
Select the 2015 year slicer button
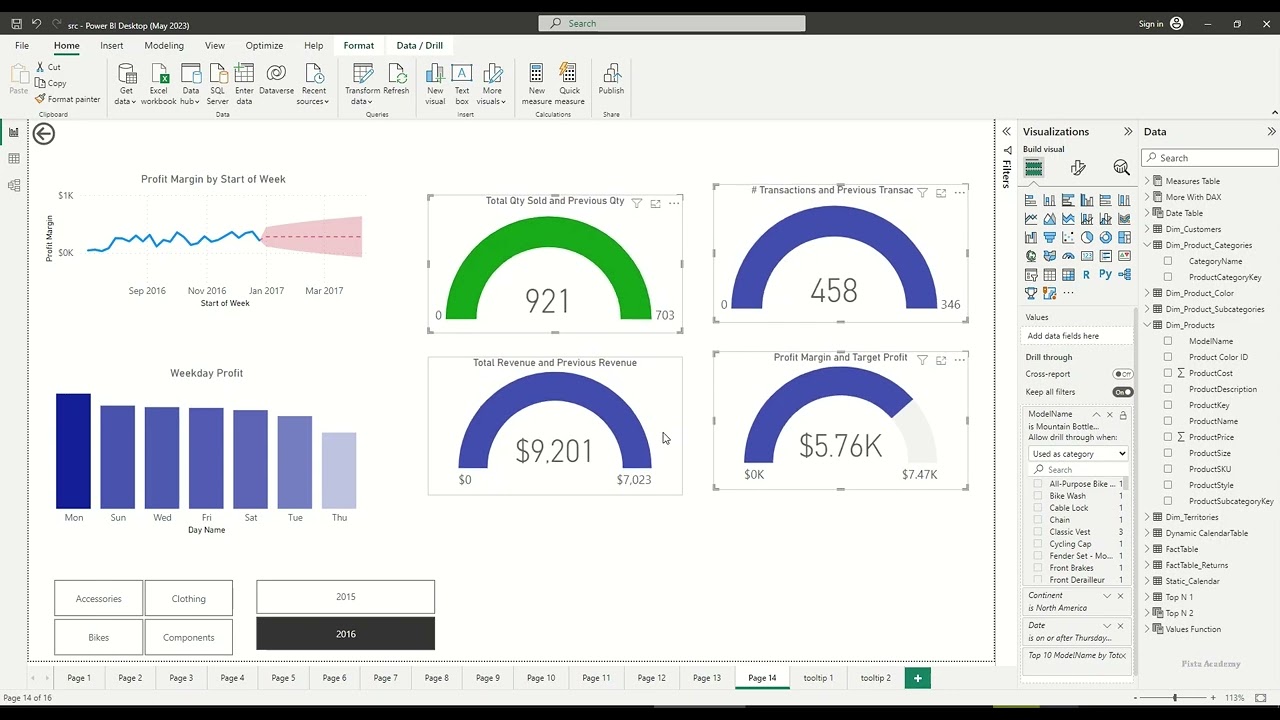point(345,597)
